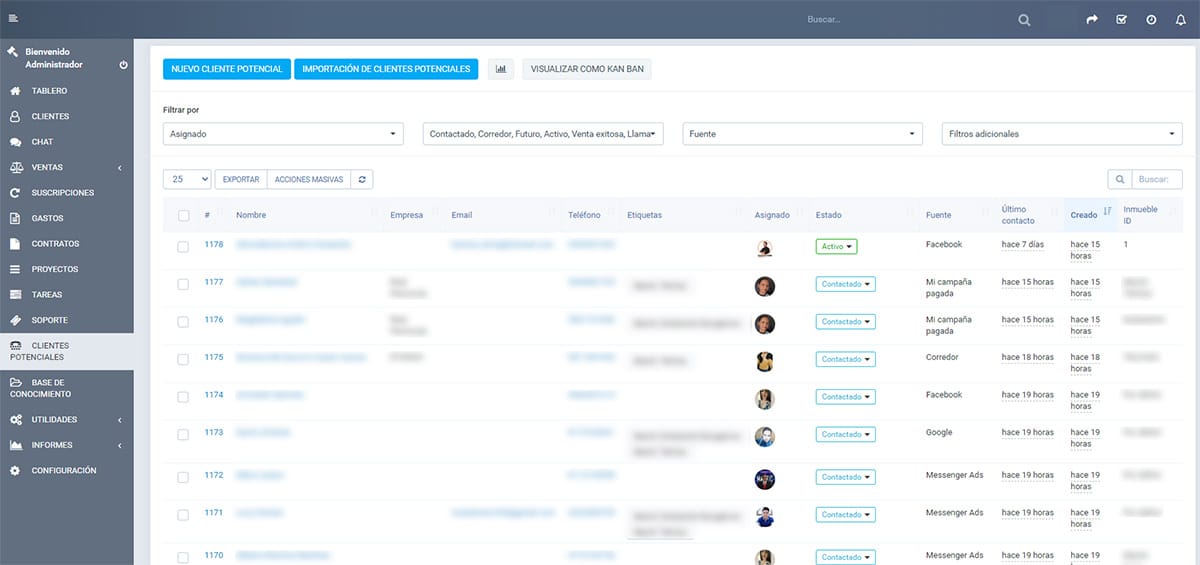Tick the checkbox for lead 1176

[x=183, y=322]
